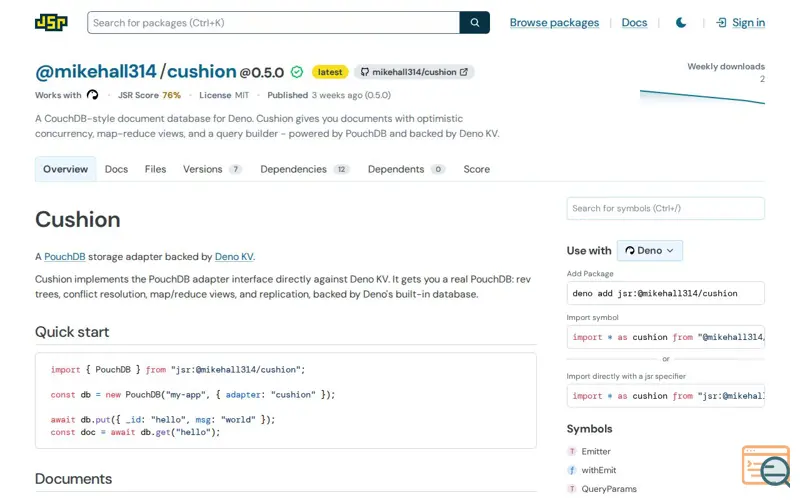Click the Quick start heading

click(x=72, y=332)
